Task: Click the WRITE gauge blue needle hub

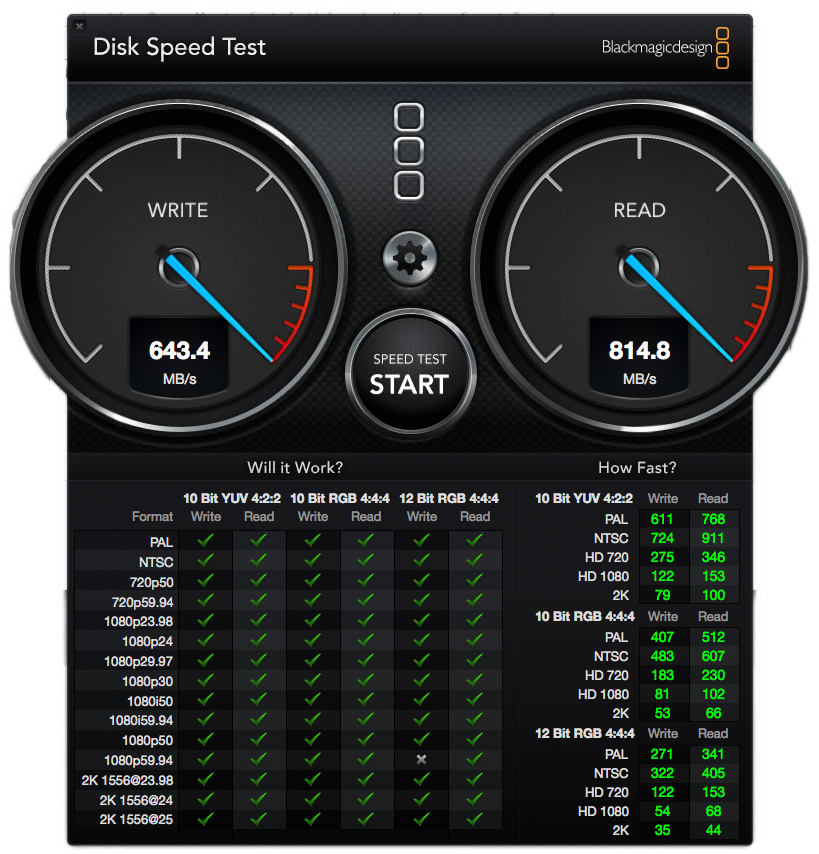Action: pyautogui.click(x=176, y=265)
